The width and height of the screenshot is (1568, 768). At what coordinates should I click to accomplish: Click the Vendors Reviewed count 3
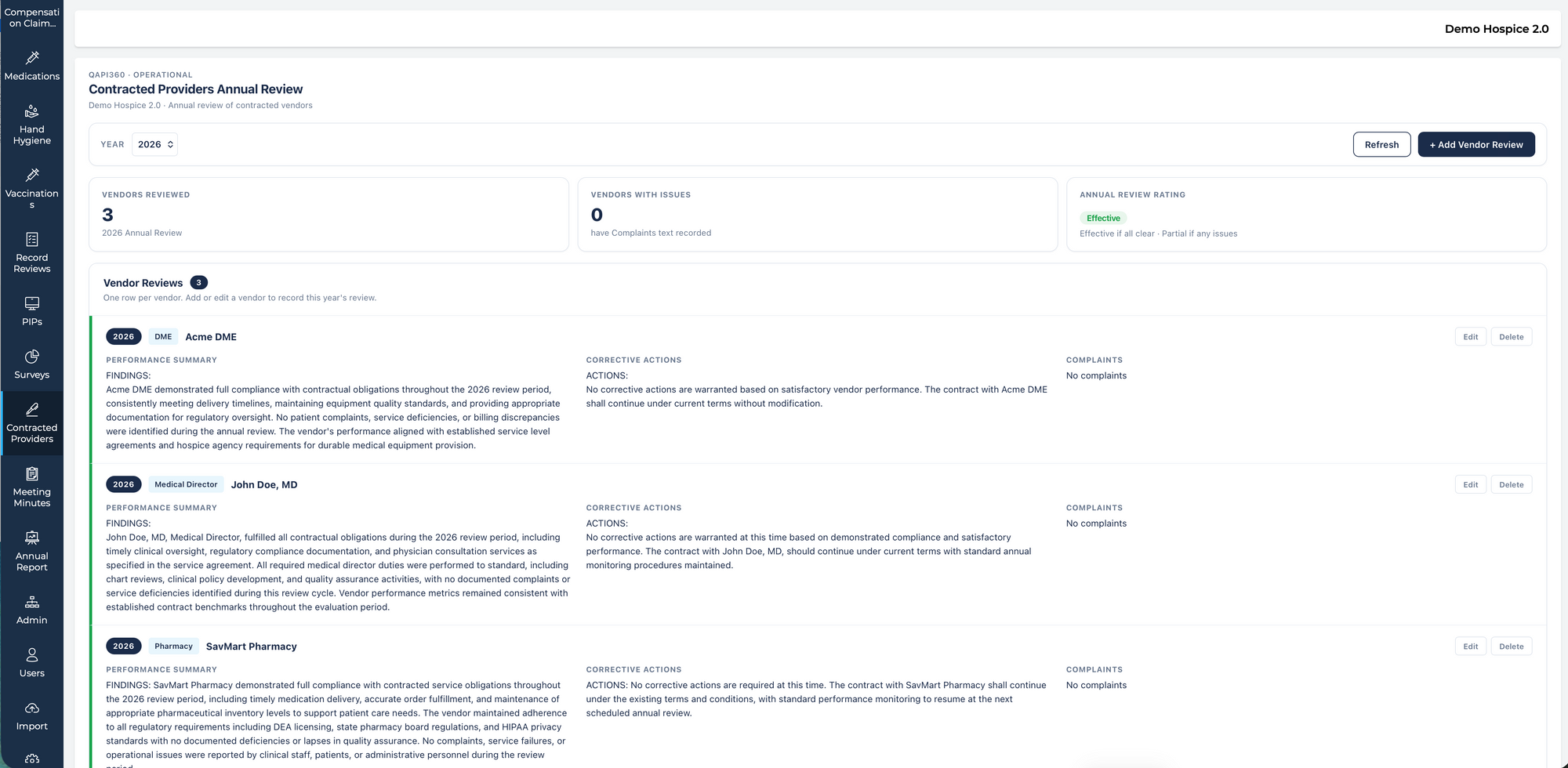107,215
